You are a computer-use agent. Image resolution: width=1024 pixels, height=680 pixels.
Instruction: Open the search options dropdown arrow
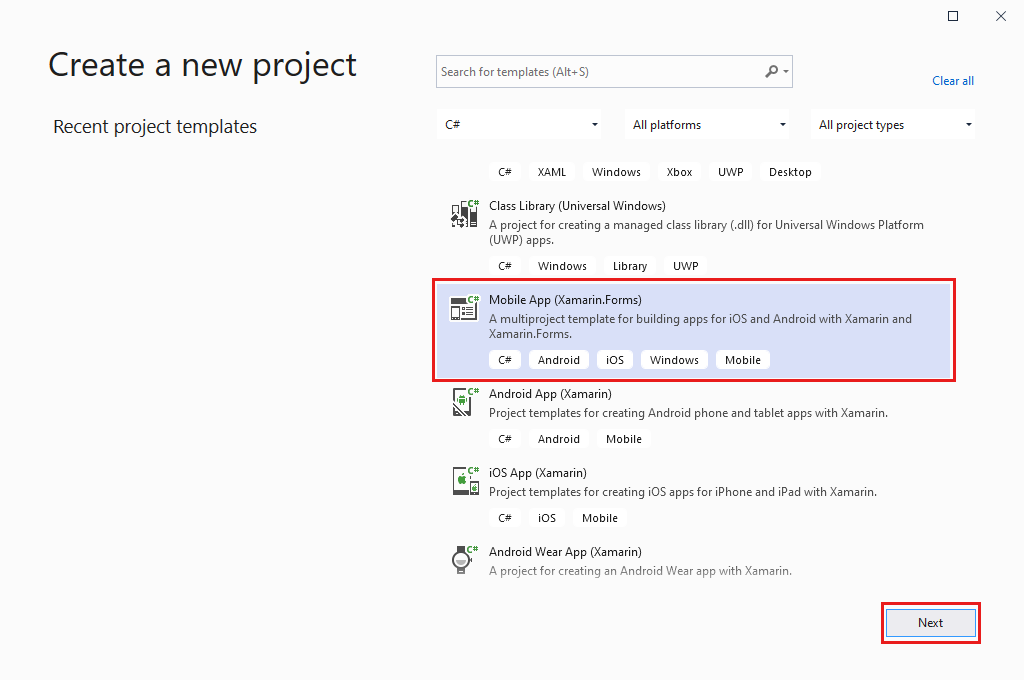pyautogui.click(x=786, y=72)
